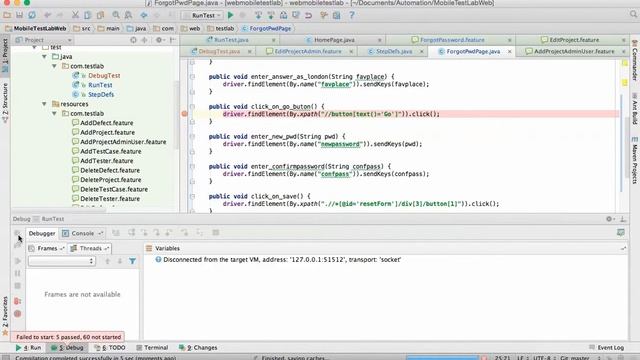Open the TODO tool window button

[110, 348]
